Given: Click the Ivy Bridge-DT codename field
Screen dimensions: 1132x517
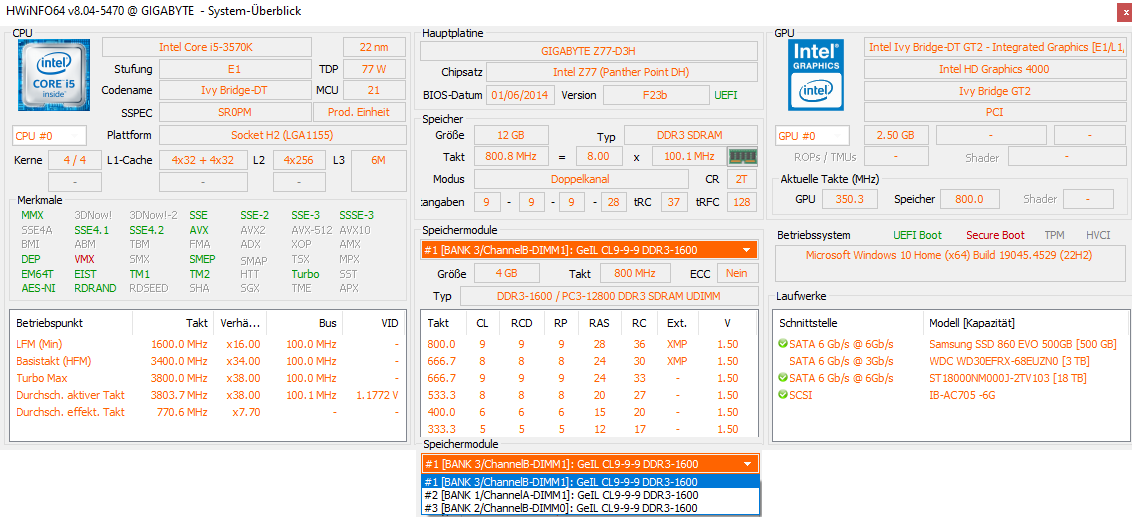Looking at the screenshot, I should (233, 90).
